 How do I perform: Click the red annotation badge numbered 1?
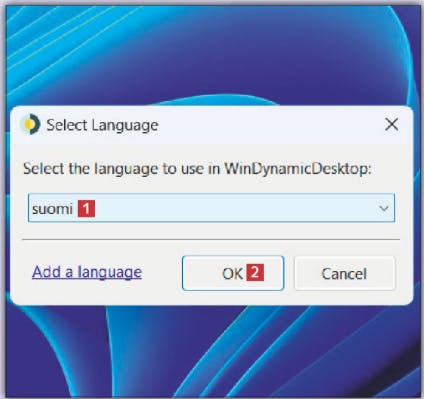(x=86, y=209)
